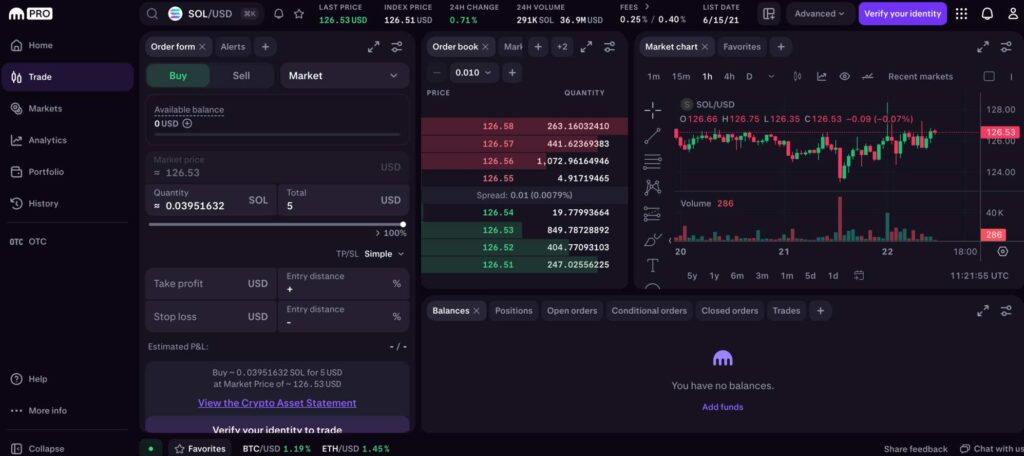Switch order side to Sell
The width and height of the screenshot is (1024, 456).
tap(241, 76)
